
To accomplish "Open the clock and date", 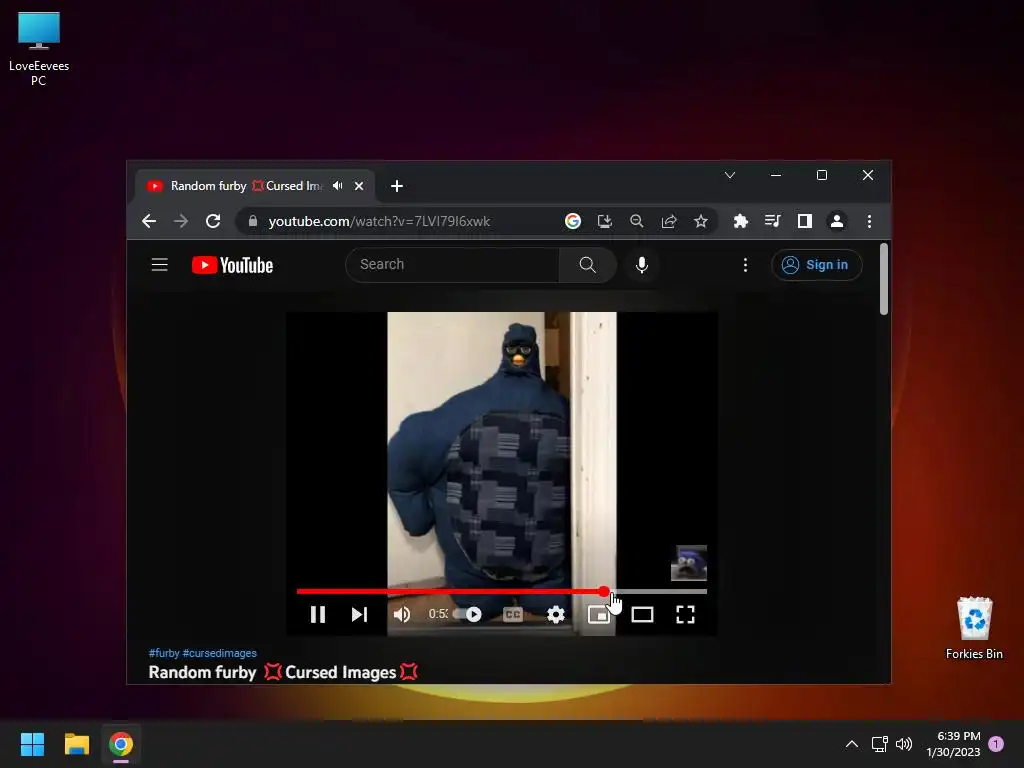I will [953, 744].
